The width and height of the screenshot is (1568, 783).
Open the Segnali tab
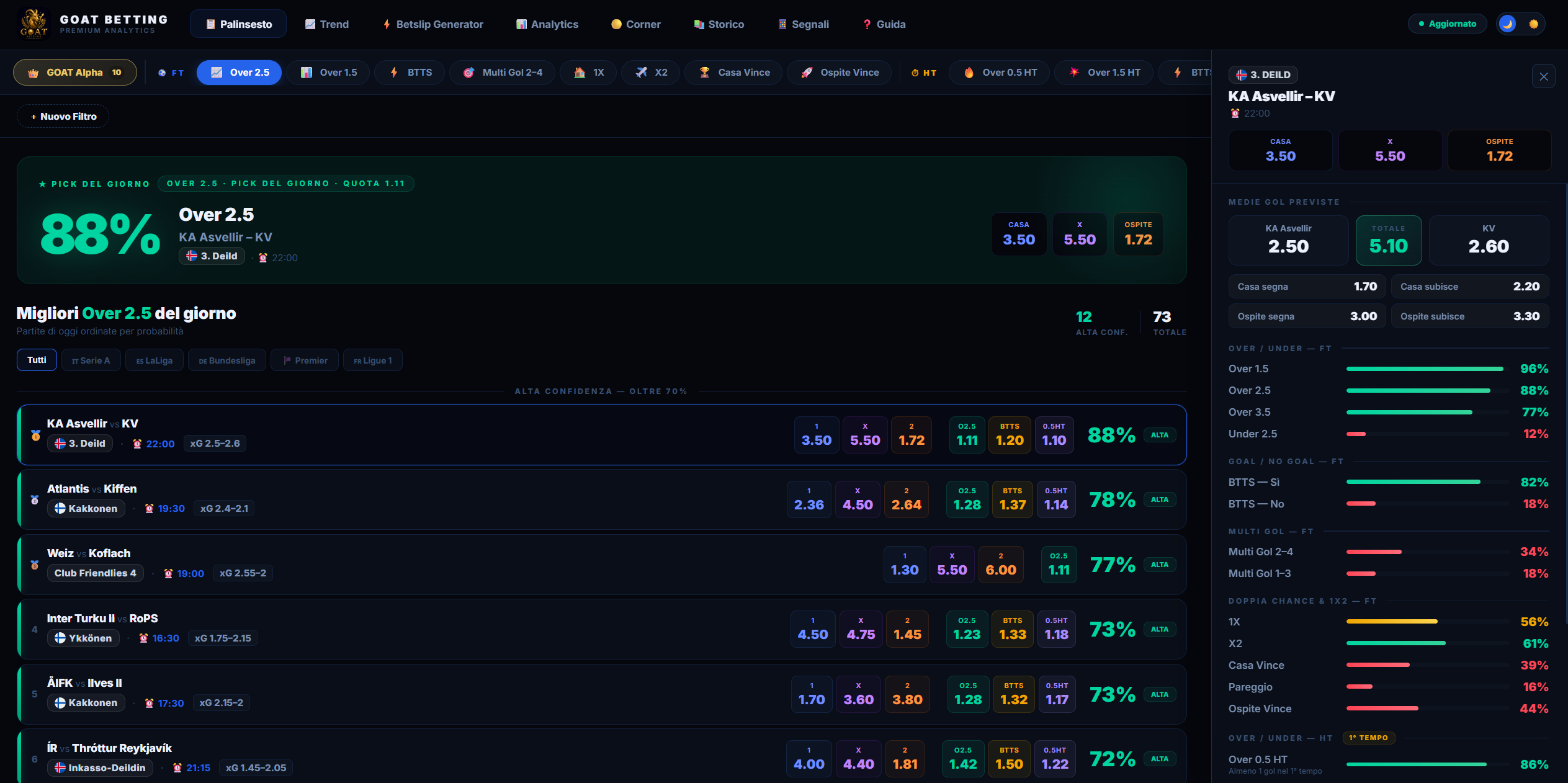[x=804, y=24]
